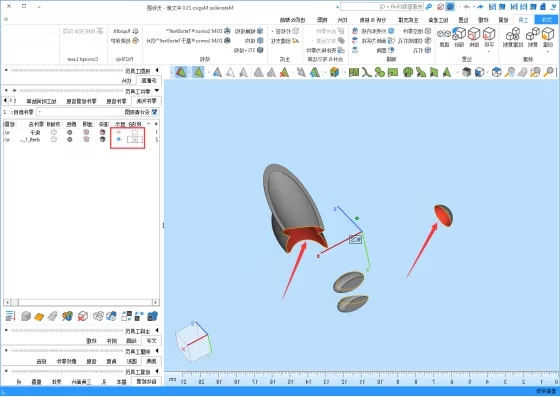Viewport: 560px width, 397px height.
Task: Expand the 测量工具页 panel triangle
Action: pyautogui.click(x=157, y=351)
